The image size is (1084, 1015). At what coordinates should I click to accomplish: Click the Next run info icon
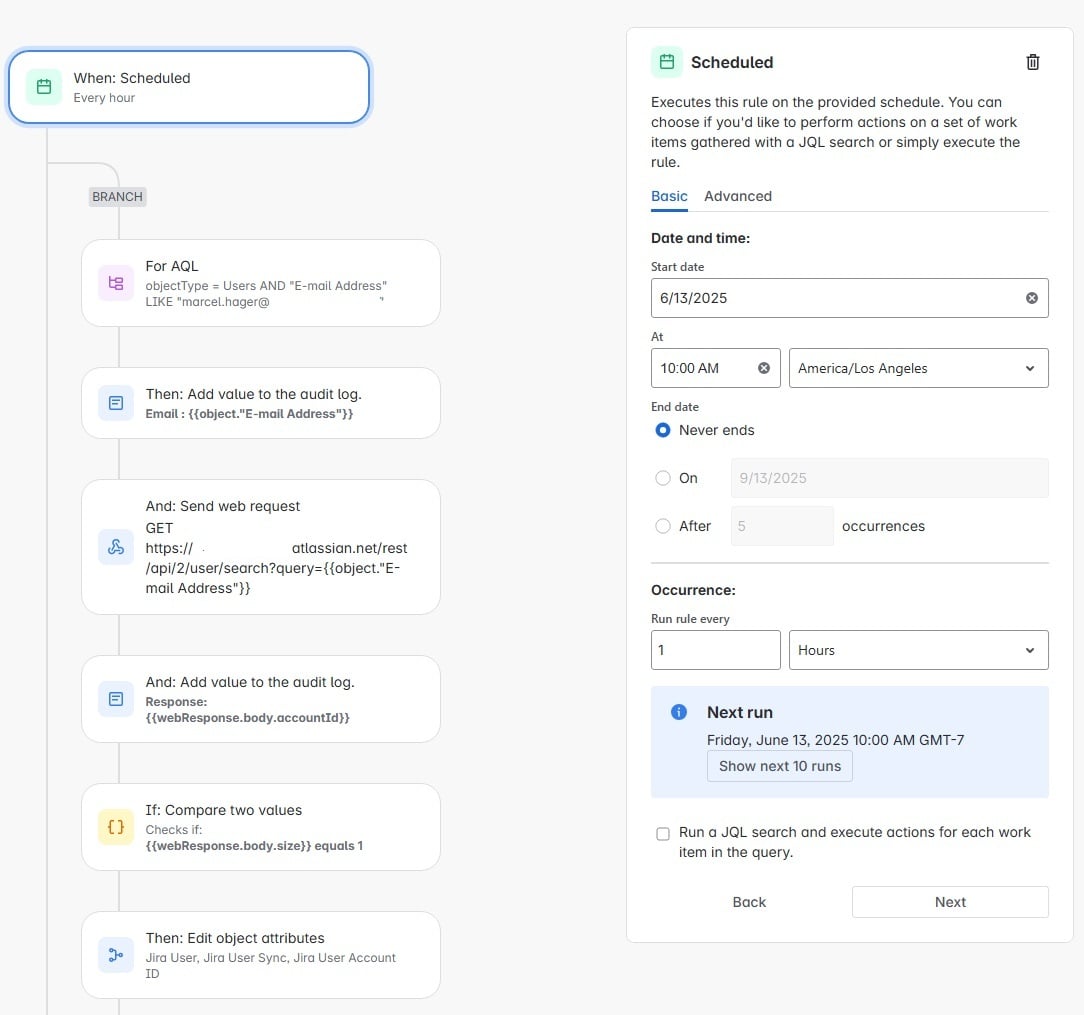pos(679,712)
